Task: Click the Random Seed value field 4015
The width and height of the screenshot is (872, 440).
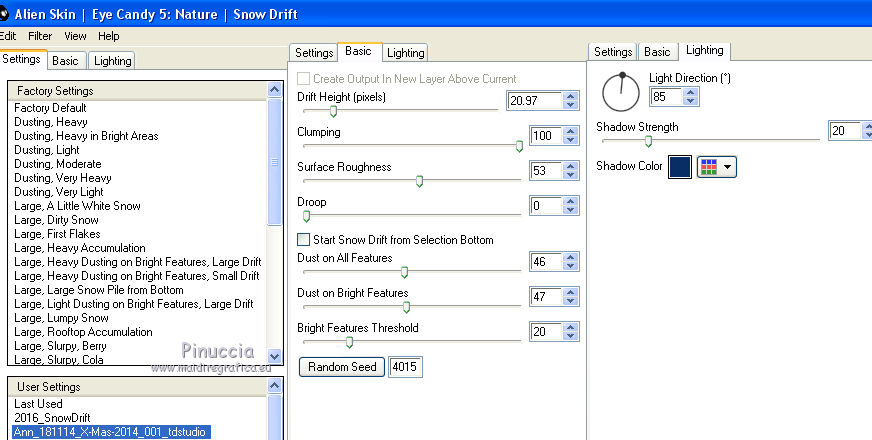Action: click(405, 367)
